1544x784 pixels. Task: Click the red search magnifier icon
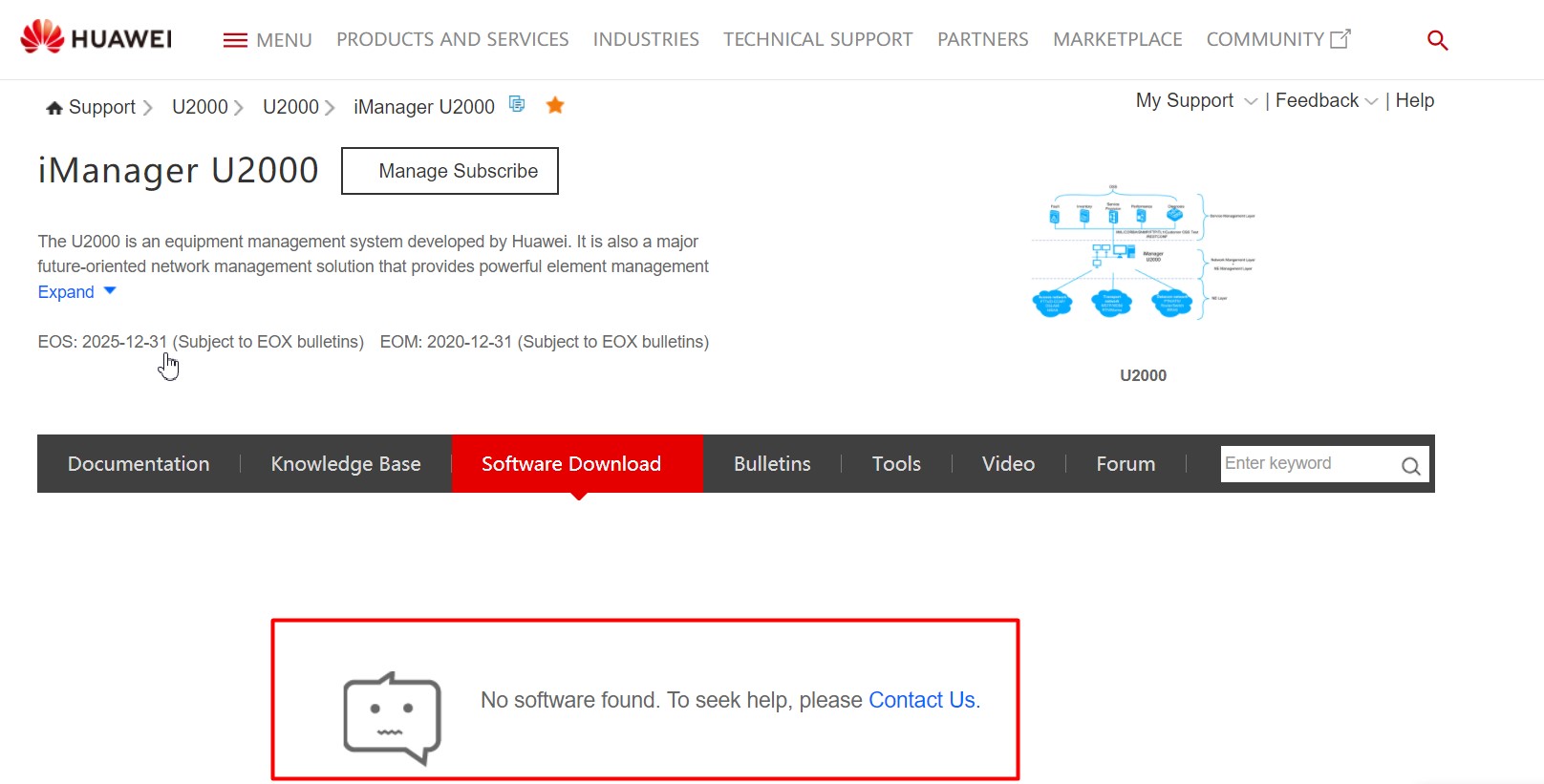pyautogui.click(x=1437, y=40)
